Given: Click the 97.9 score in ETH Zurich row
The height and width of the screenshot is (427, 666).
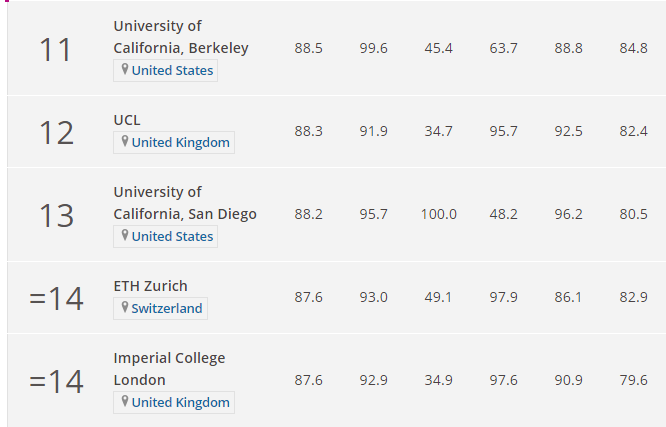Looking at the screenshot, I should click(x=503, y=297).
